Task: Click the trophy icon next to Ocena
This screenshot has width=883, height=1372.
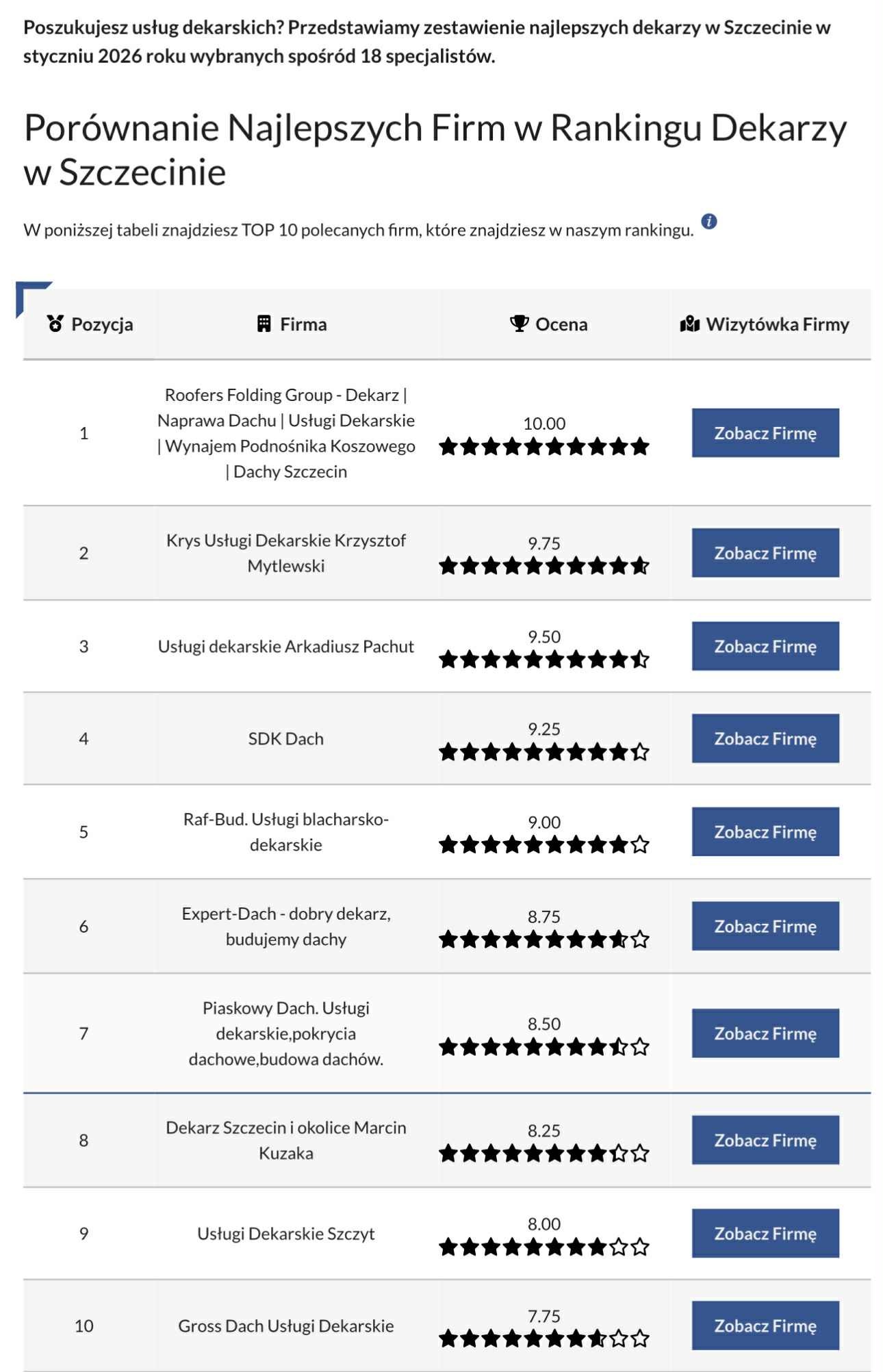Action: [x=518, y=323]
